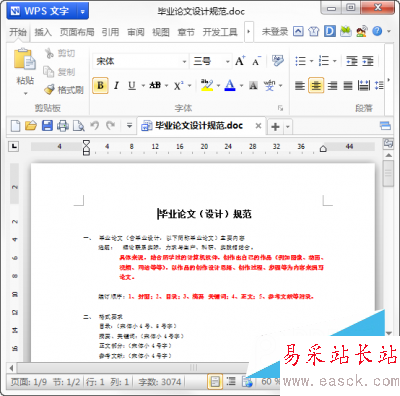
Task: Align text left
Action: coord(300,86)
